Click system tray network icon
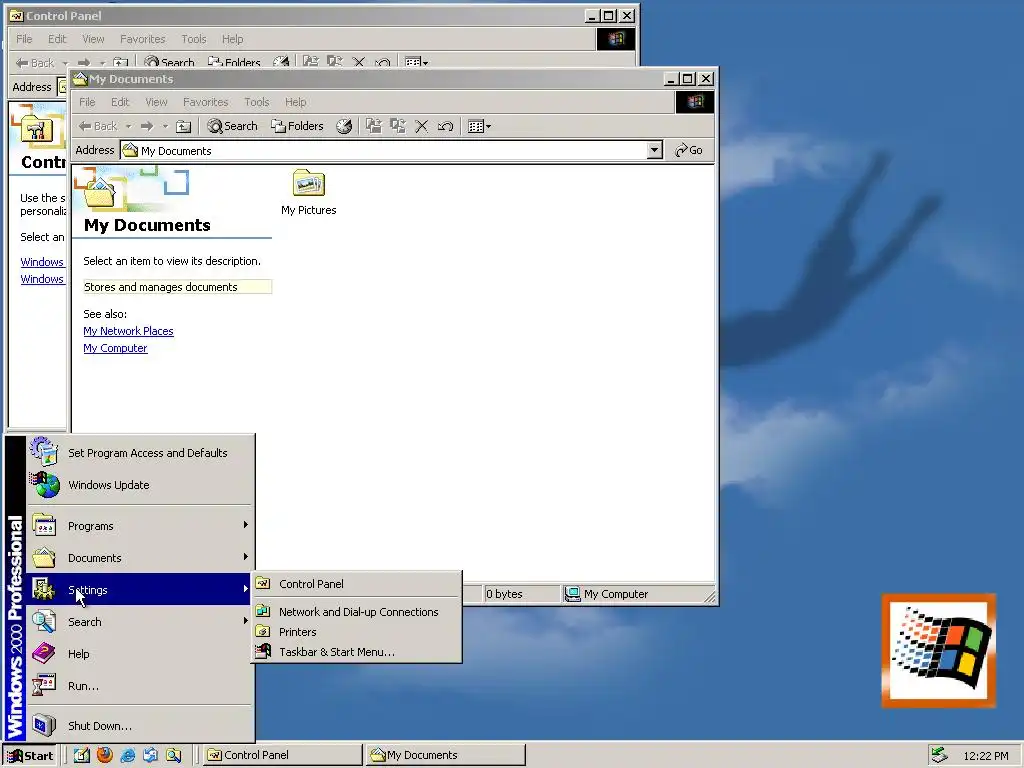The width and height of the screenshot is (1024, 768). click(x=939, y=755)
